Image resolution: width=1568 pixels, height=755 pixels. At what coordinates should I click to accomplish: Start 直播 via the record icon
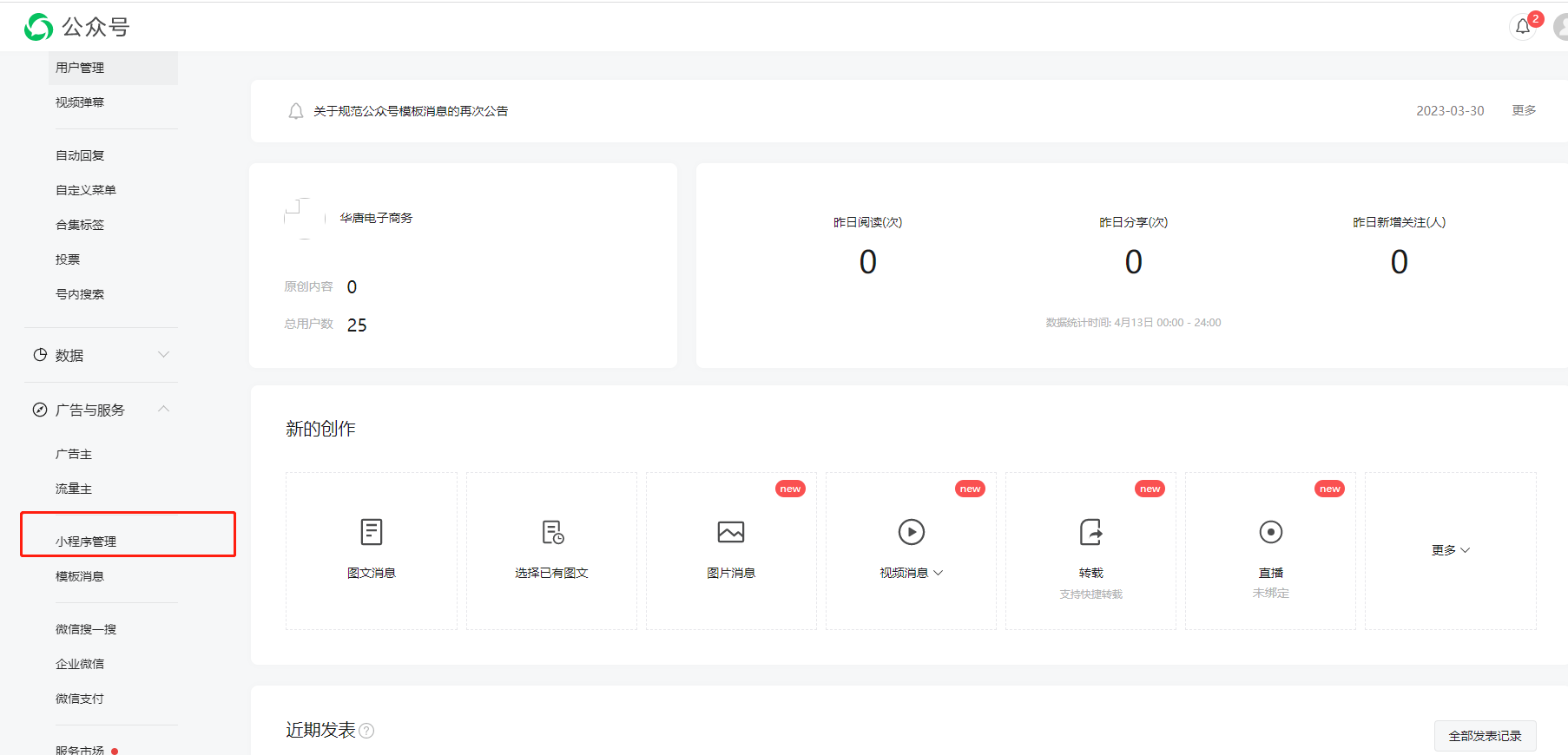click(1270, 532)
